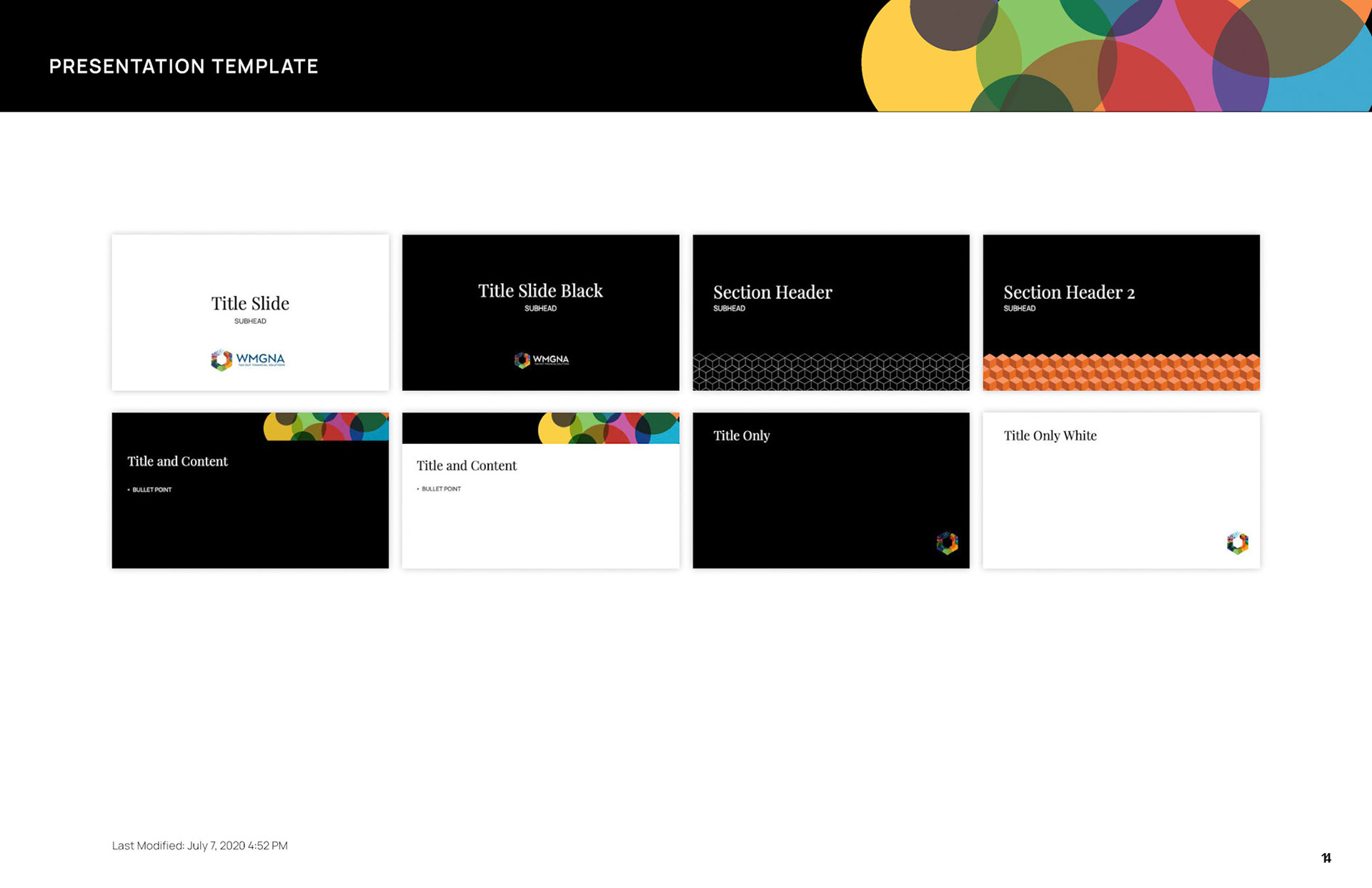
Task: Click colorful circles graphic on black Title and Content
Action: click(x=326, y=426)
